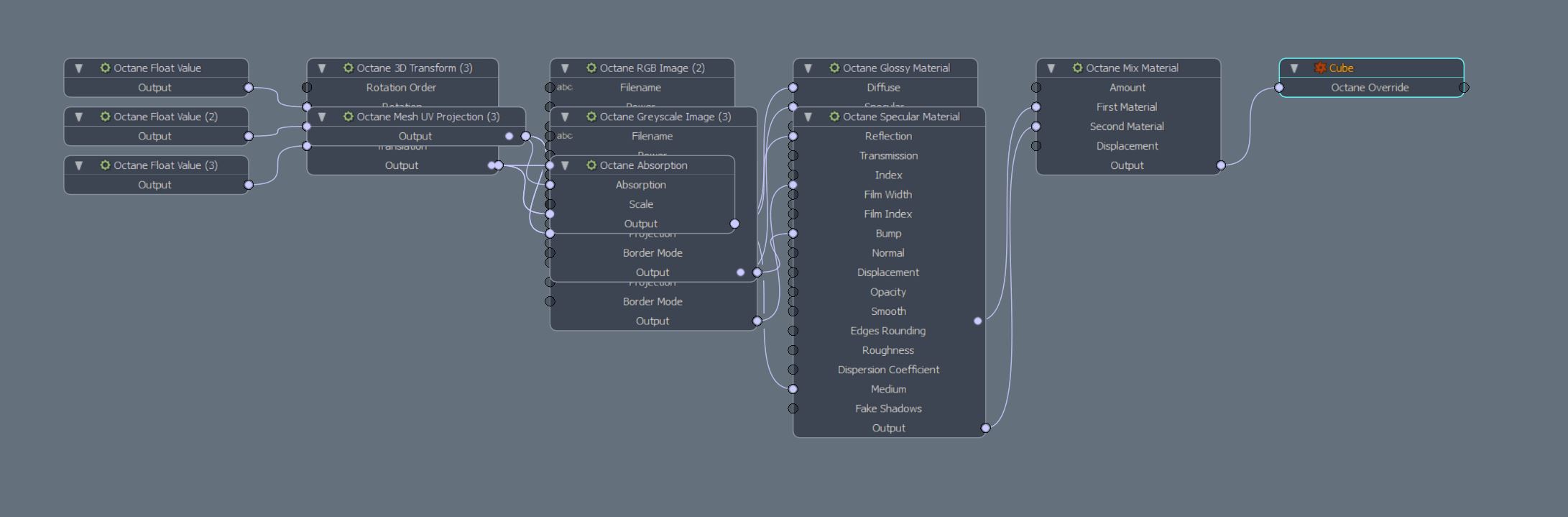
Task: Click the gear icon on Octane Specular Material
Action: pos(834,116)
